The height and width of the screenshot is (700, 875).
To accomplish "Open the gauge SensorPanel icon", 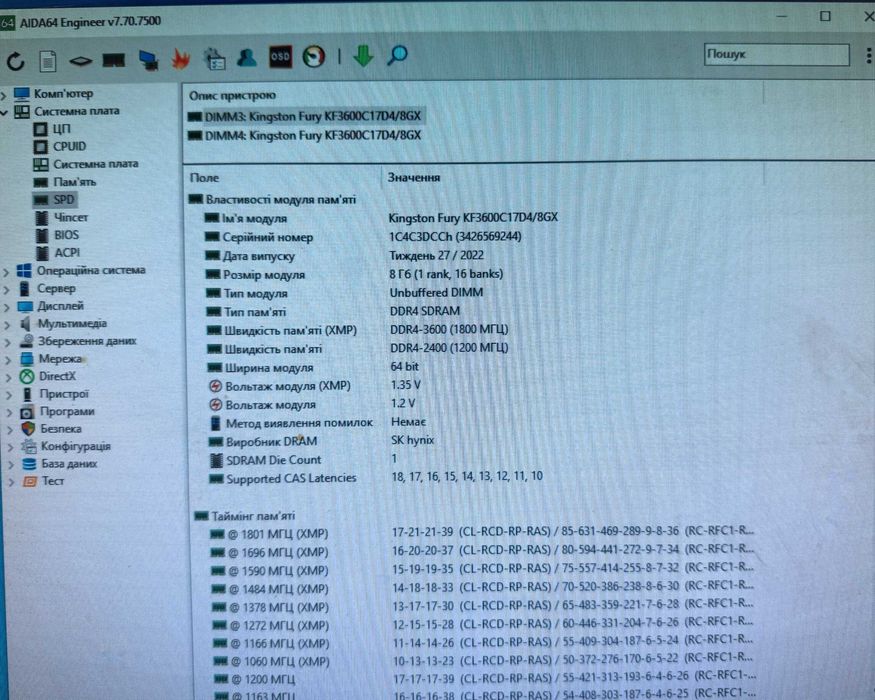I will 314,56.
